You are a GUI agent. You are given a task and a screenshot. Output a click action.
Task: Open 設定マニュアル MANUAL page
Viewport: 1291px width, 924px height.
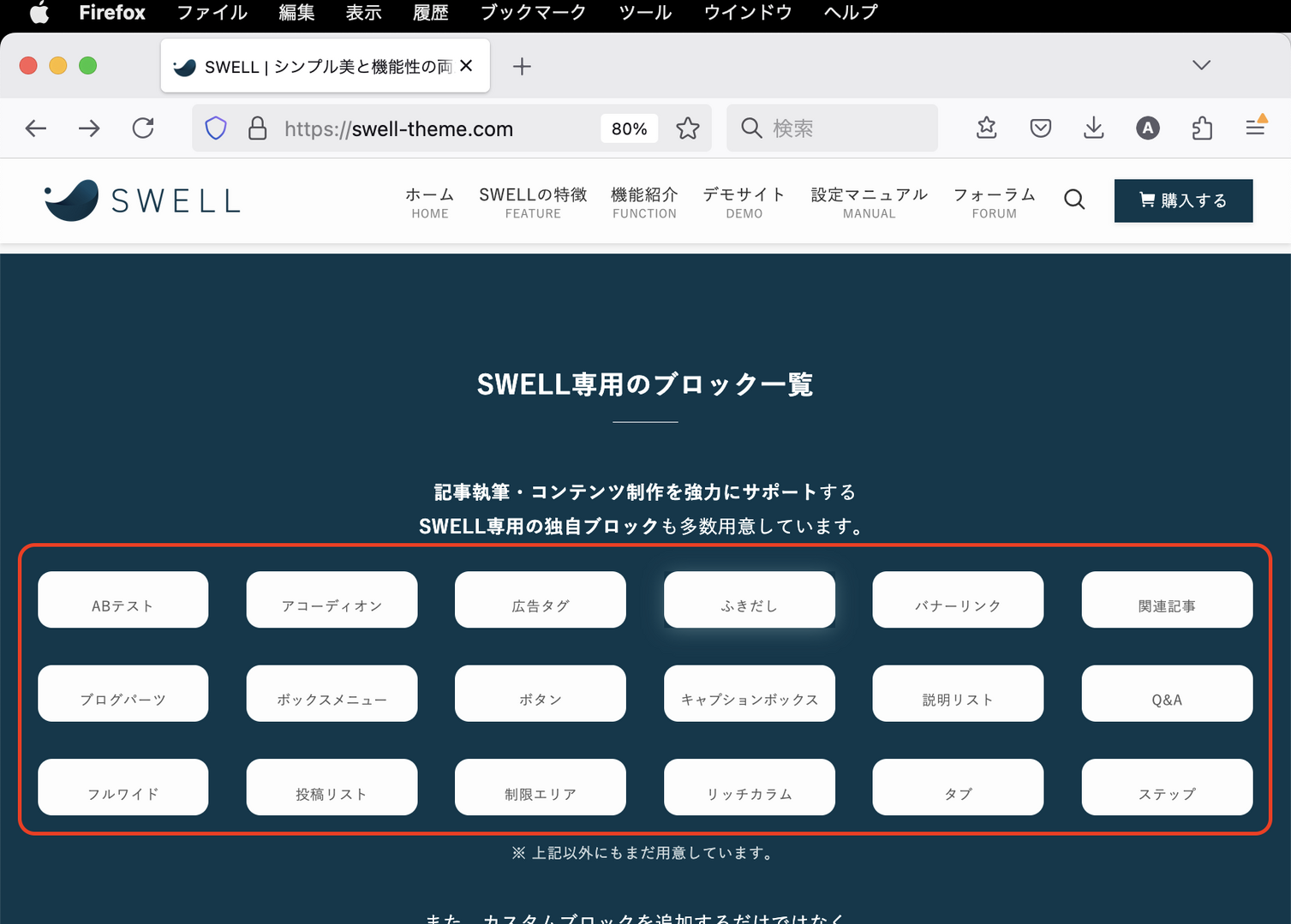point(869,203)
